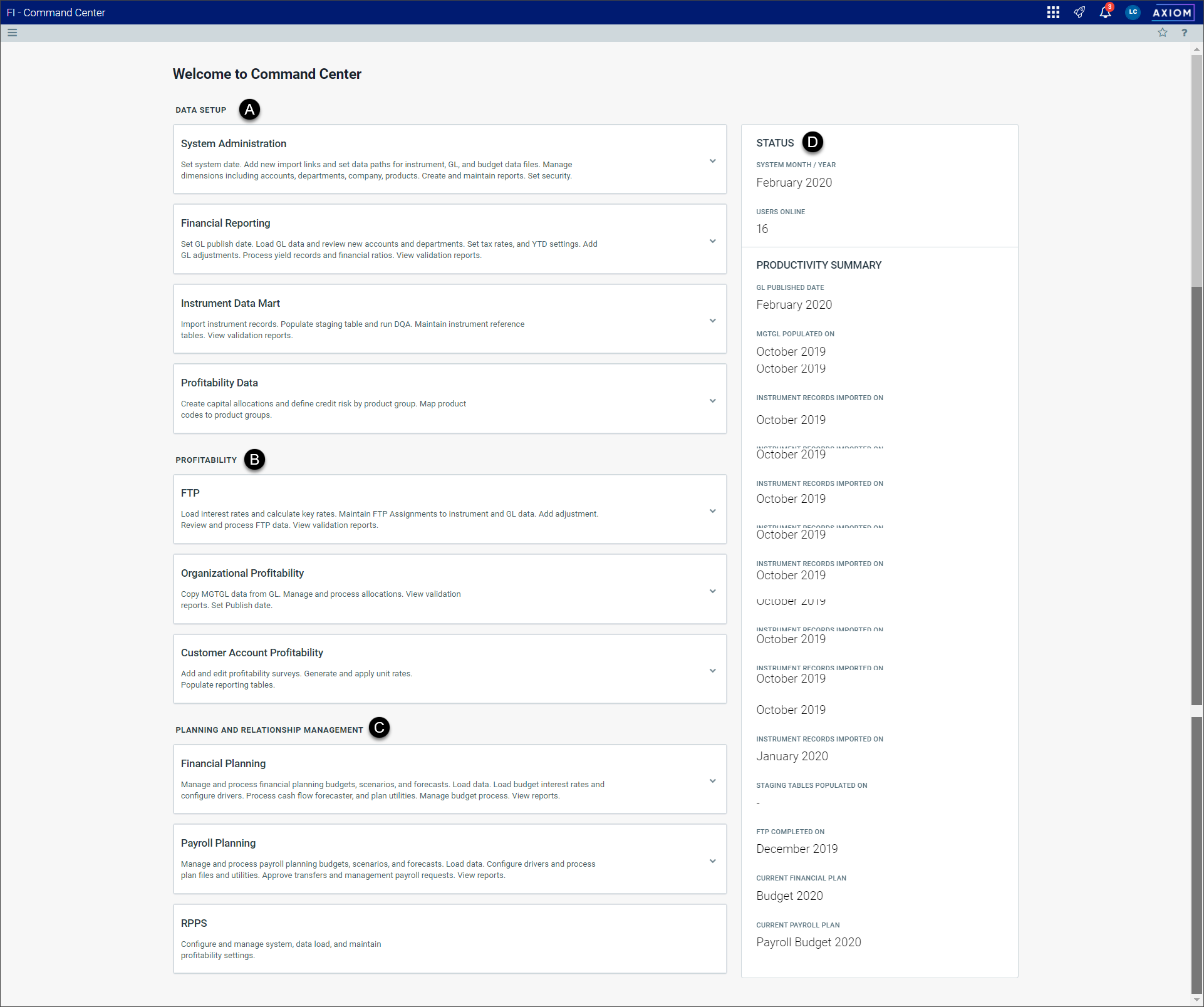The image size is (1204, 1007).
Task: Click the Instrument Data Mart title
Action: click(x=231, y=303)
